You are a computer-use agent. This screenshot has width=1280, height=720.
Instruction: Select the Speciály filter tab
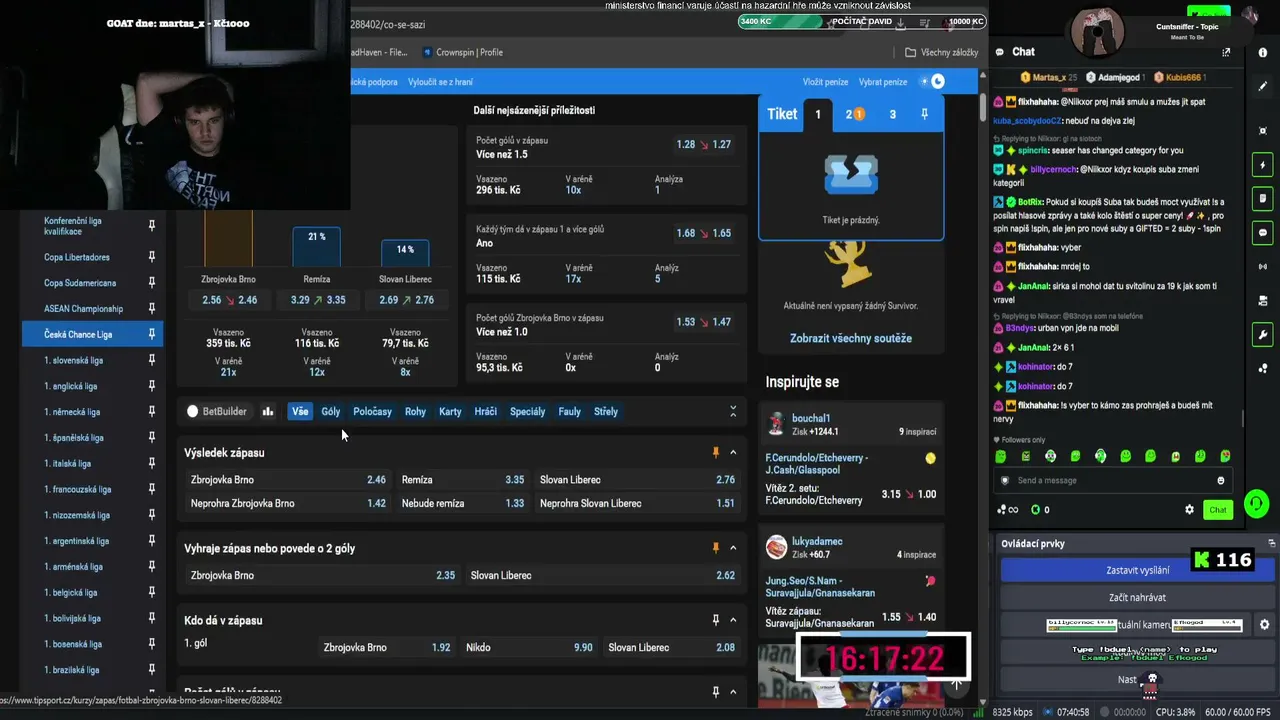pos(528,411)
